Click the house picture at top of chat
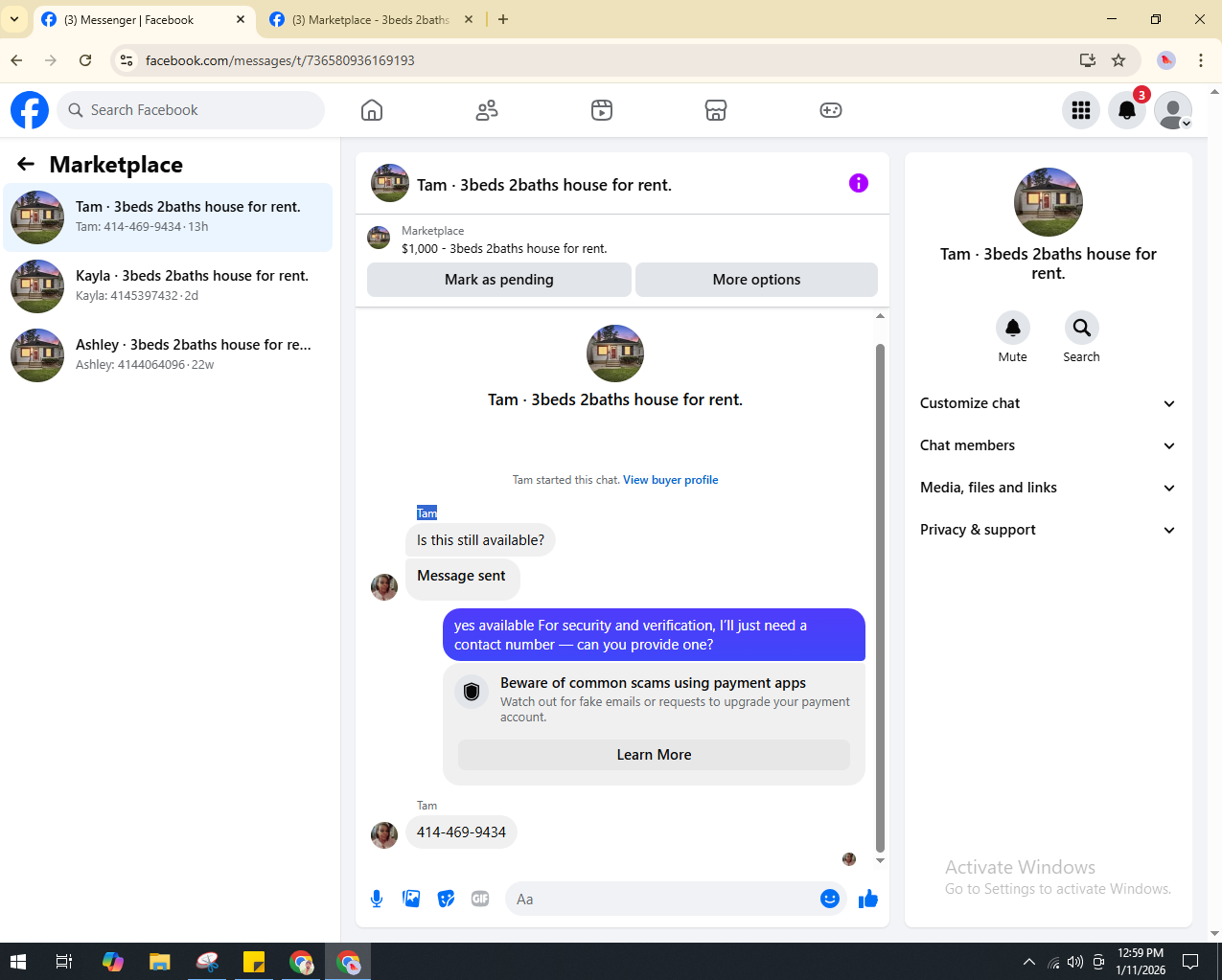Screen dimensions: 1222x980 point(615,353)
